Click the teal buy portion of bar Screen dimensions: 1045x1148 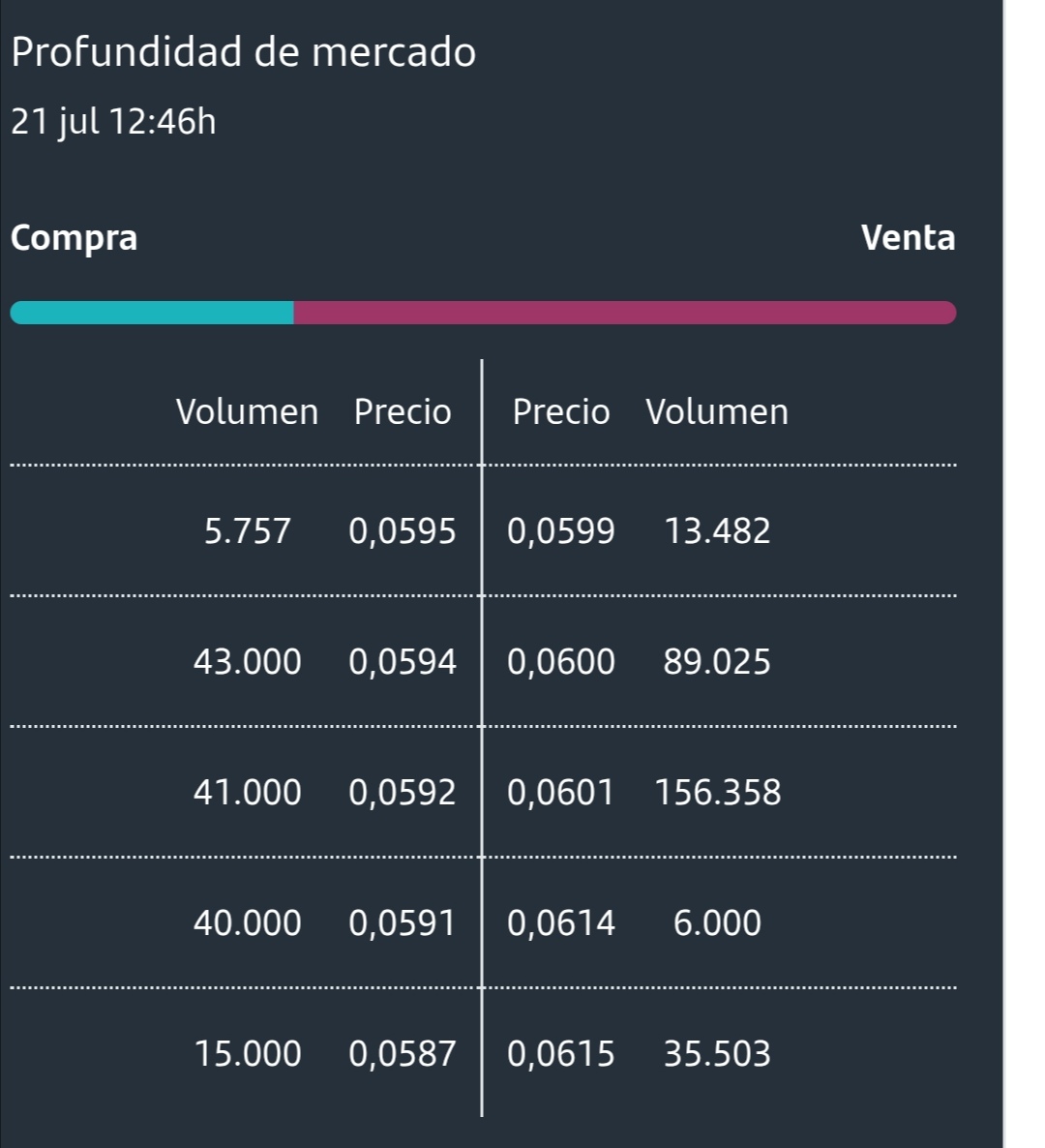(152, 313)
